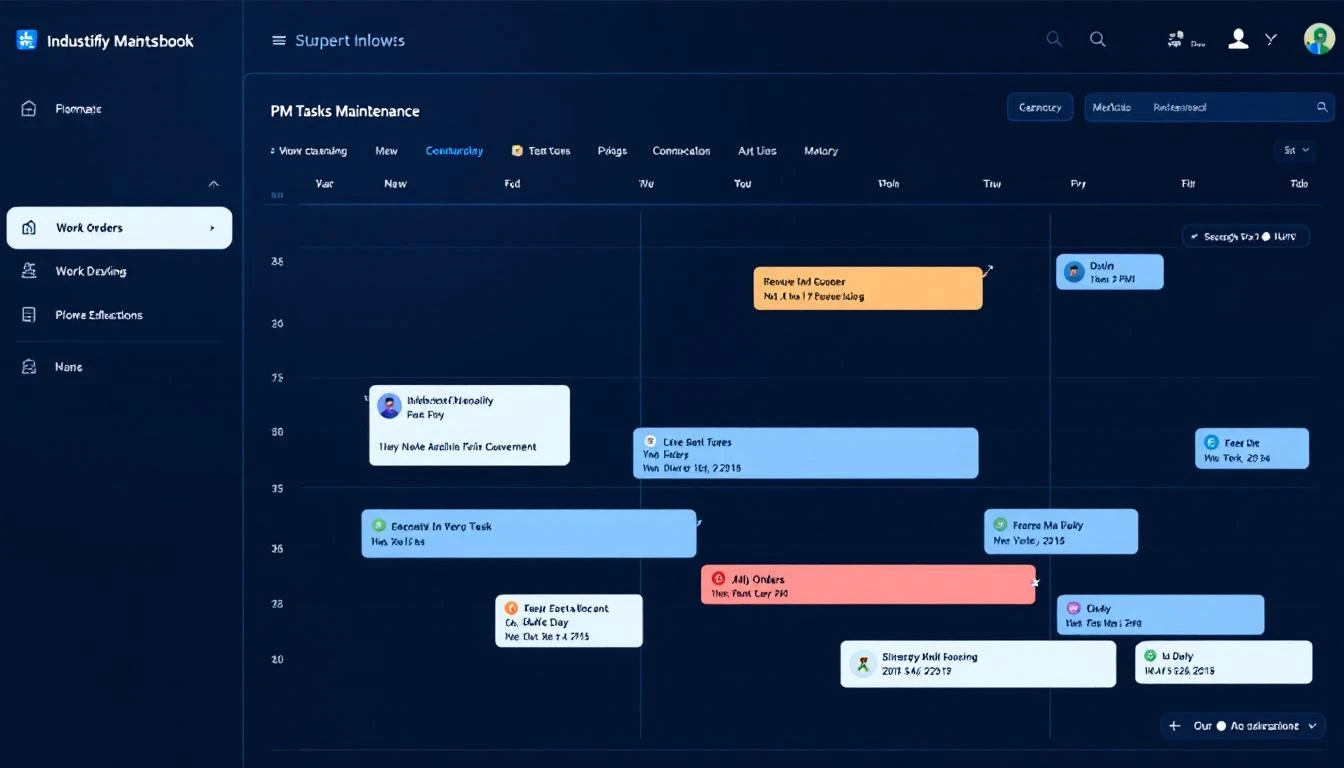The image size is (1344, 768).
Task: Click the Cancley button in the header
Action: (1040, 107)
